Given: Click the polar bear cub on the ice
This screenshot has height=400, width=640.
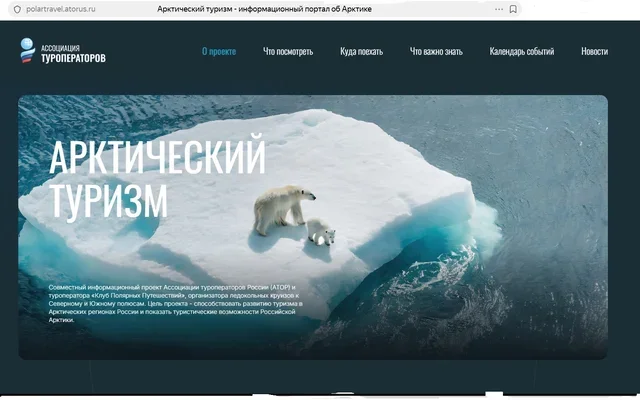Looking at the screenshot, I should [321, 232].
